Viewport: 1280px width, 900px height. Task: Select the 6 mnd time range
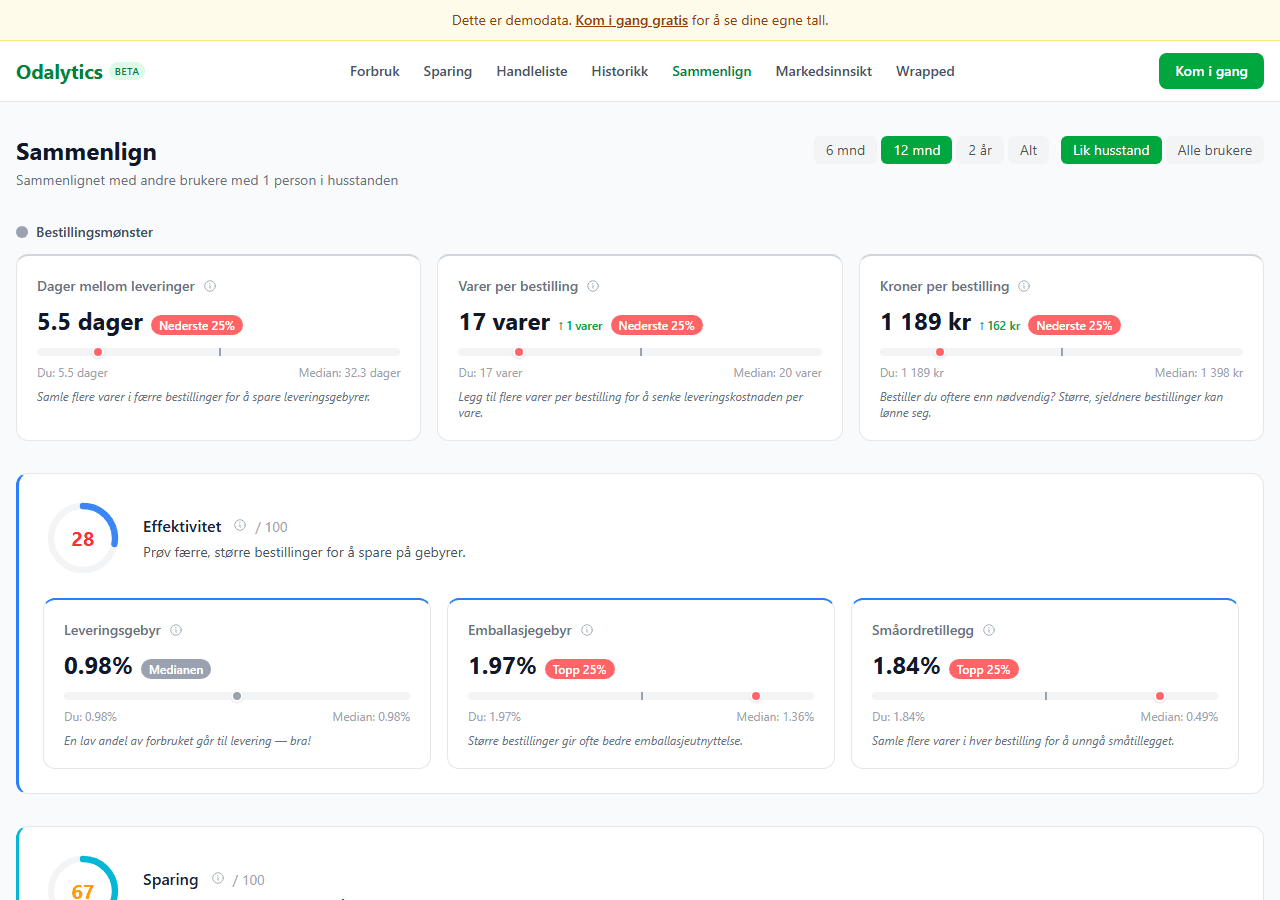[x=845, y=150]
